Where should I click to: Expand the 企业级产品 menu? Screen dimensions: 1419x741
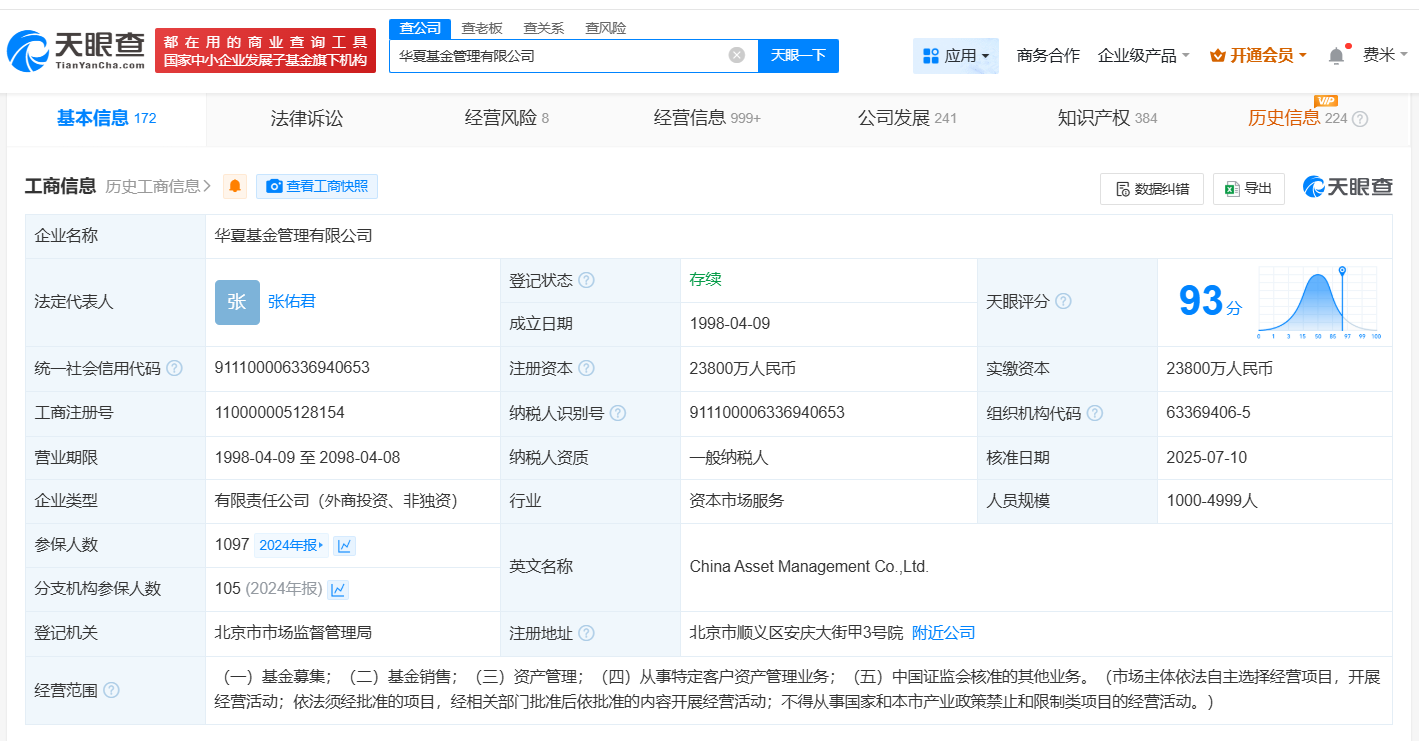(x=1144, y=56)
